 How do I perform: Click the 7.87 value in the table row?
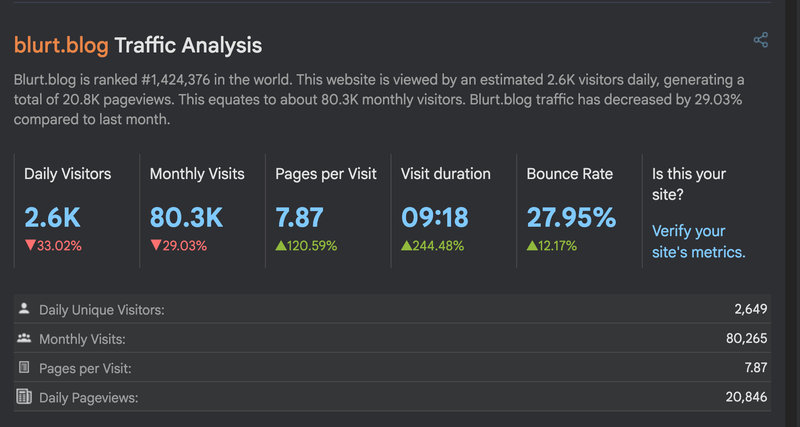[756, 367]
